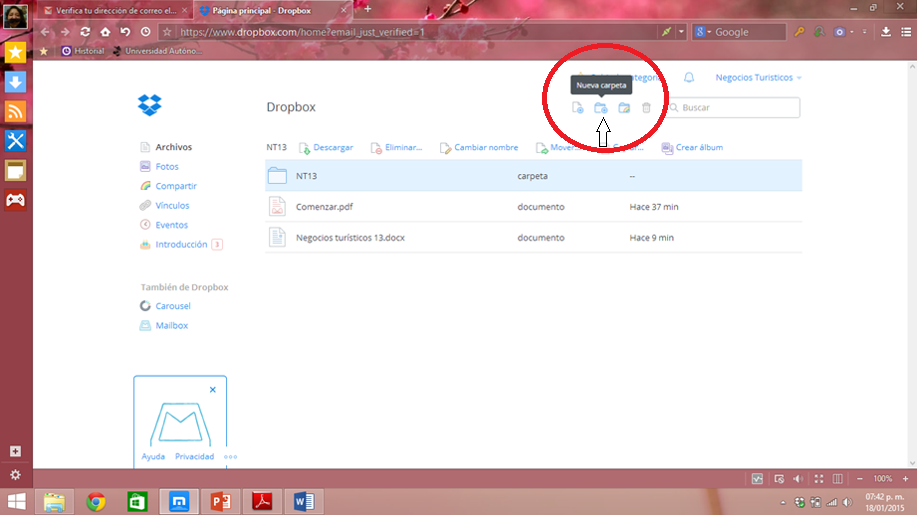Toggle split view in the status bar
This screenshot has height=515, width=917.
tap(837, 479)
